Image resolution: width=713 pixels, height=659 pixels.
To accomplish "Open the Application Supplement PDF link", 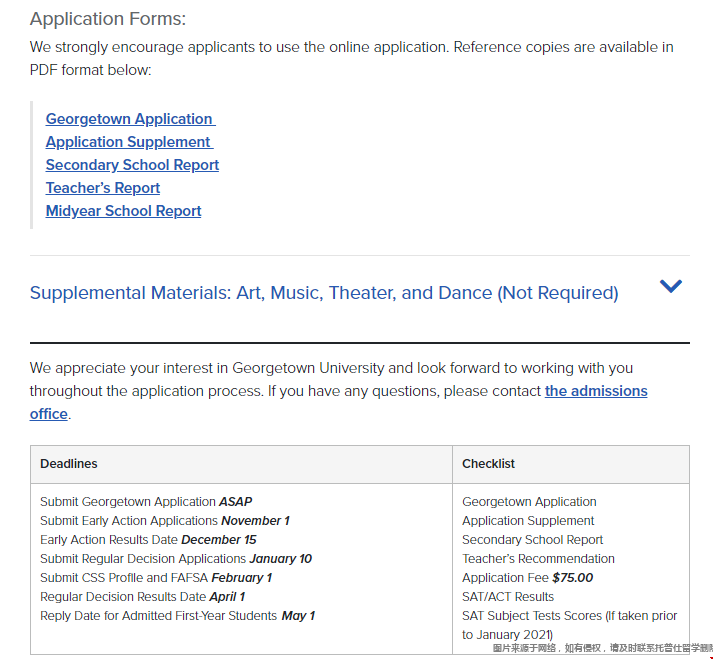I will [x=128, y=142].
